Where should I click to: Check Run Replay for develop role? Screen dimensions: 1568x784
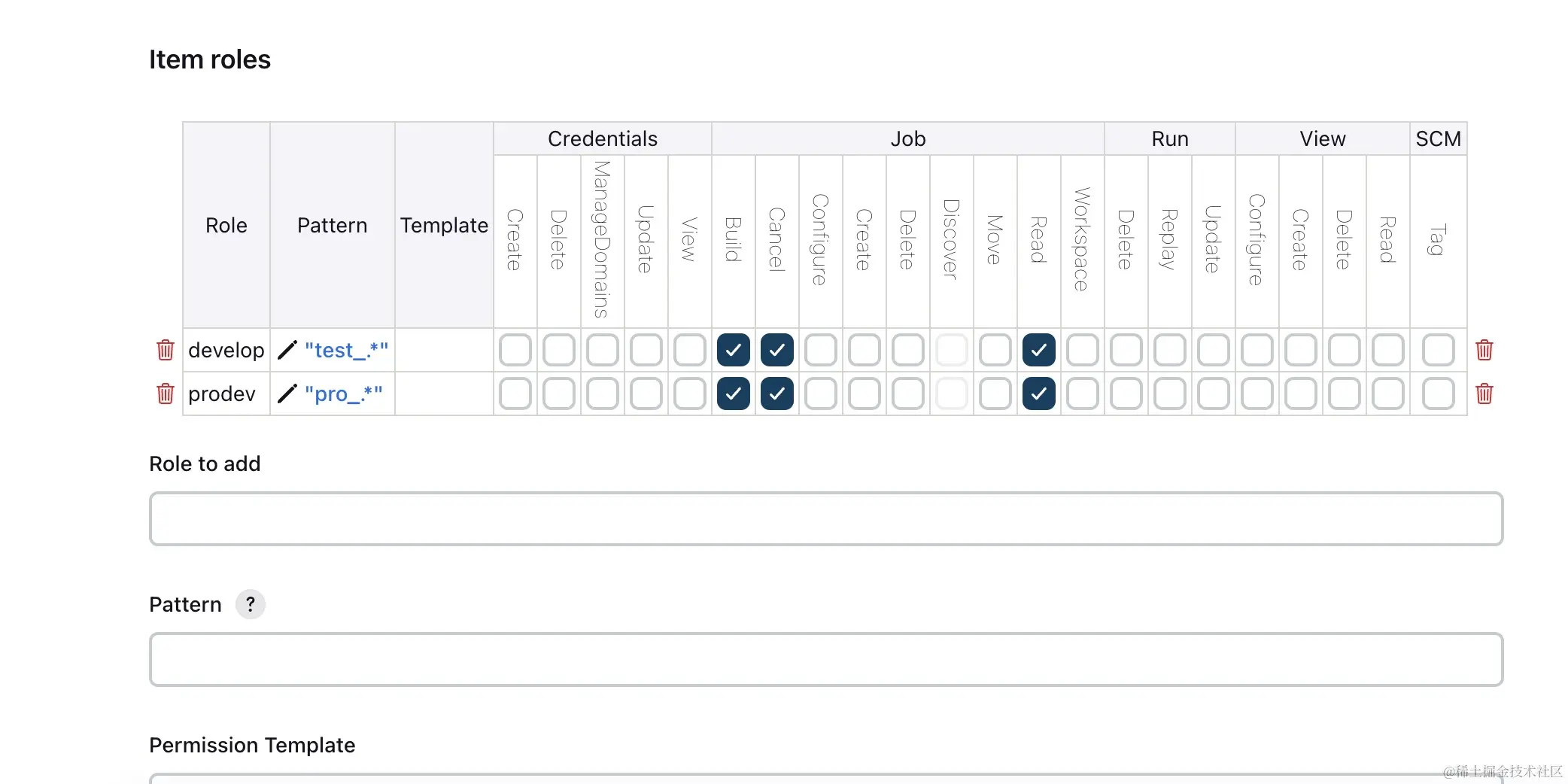[x=1169, y=350]
